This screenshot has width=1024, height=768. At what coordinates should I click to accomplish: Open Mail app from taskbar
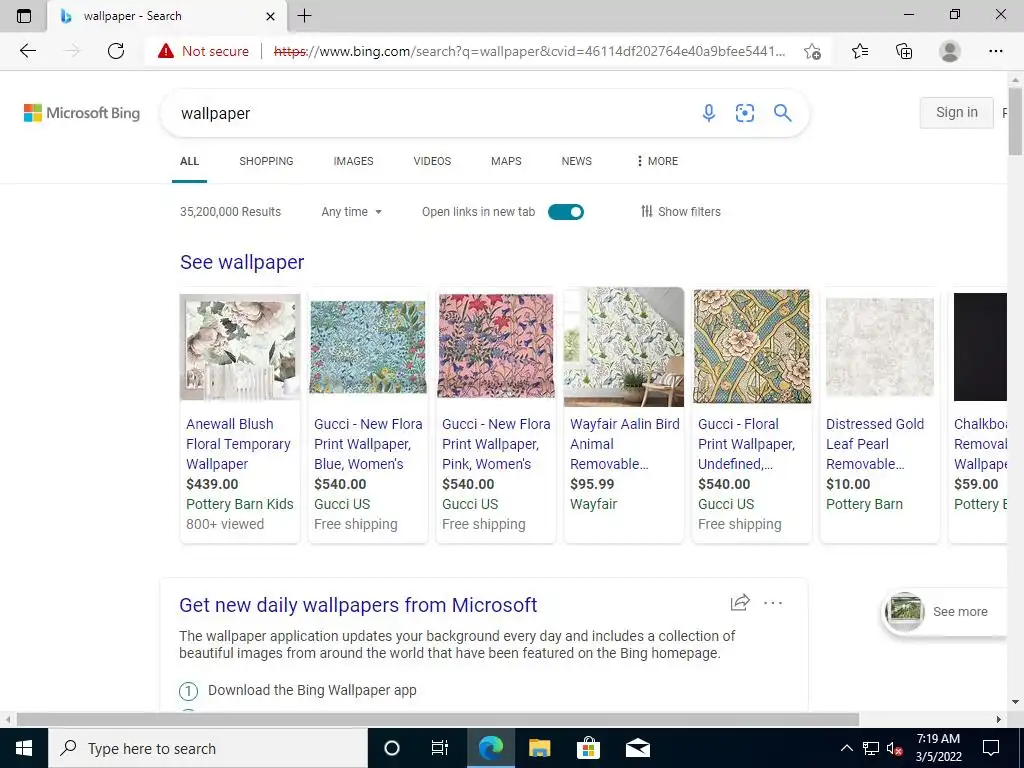click(637, 748)
